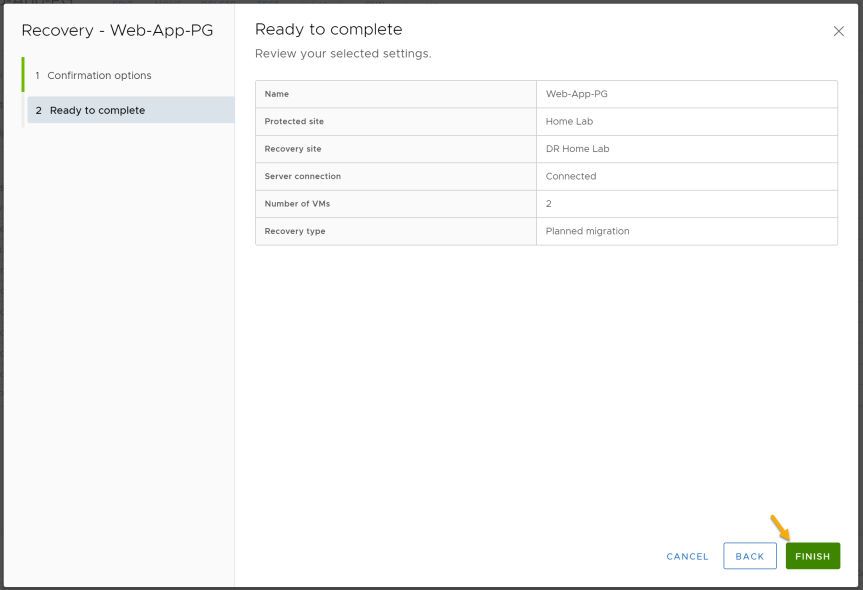This screenshot has width=863, height=590.
Task: Click the DR Home Lab value
Action: tap(577, 149)
